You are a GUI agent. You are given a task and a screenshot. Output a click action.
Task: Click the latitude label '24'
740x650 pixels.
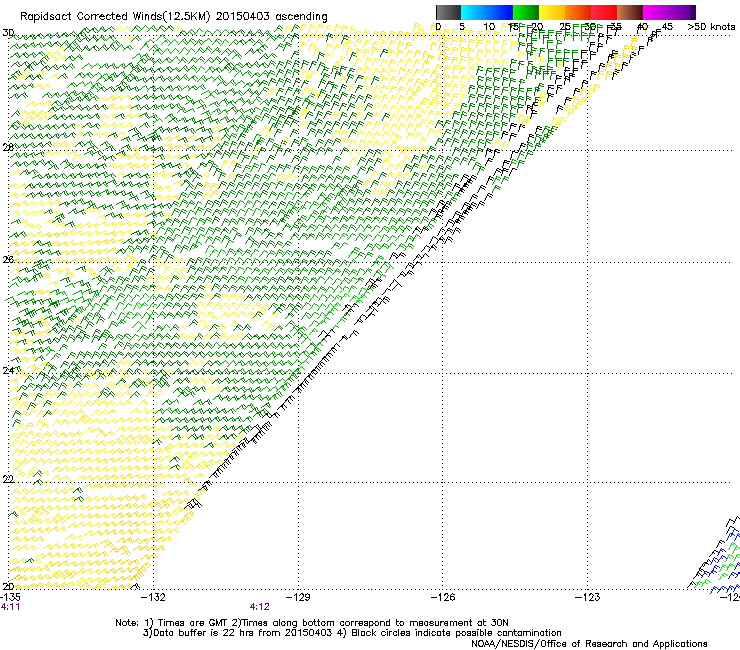(x=8, y=371)
